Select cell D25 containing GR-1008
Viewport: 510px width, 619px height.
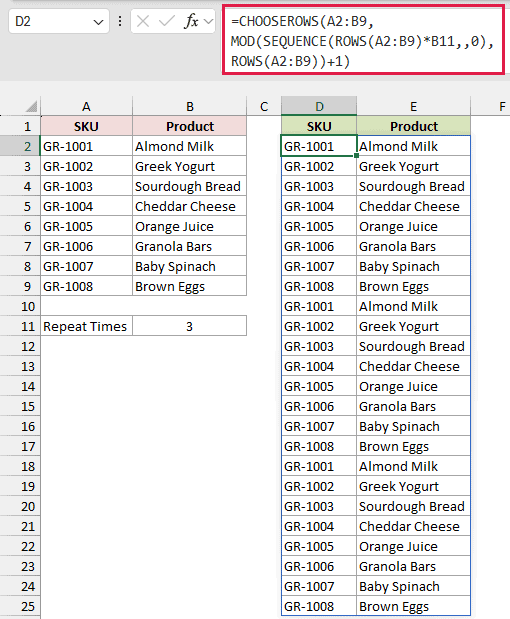[x=319, y=606]
